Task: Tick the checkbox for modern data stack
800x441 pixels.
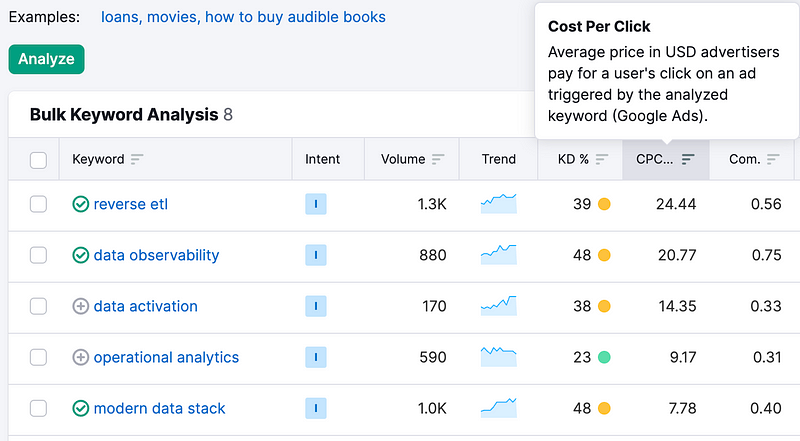Action: pyautogui.click(x=38, y=408)
